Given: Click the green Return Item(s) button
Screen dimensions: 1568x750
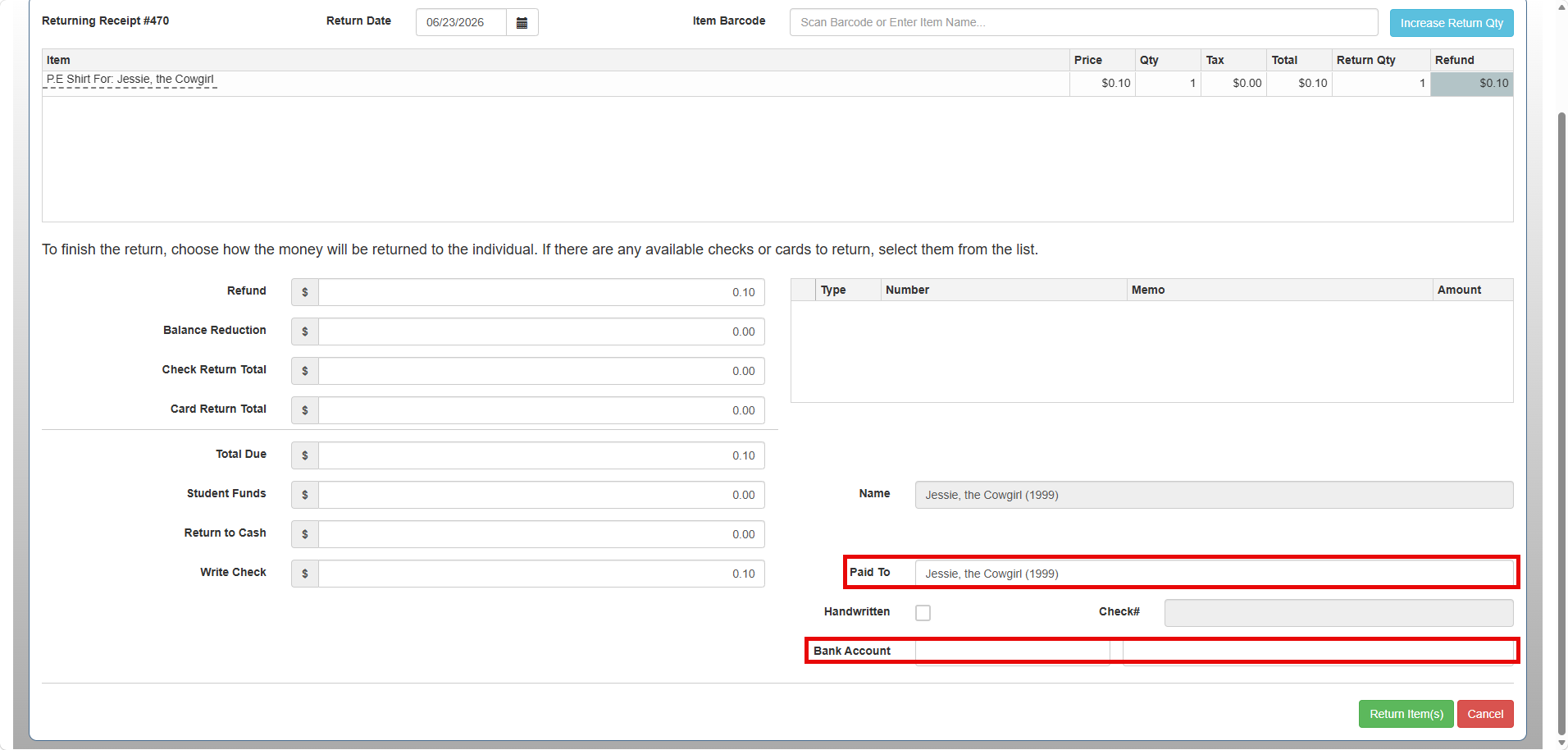Looking at the screenshot, I should click(1406, 714).
